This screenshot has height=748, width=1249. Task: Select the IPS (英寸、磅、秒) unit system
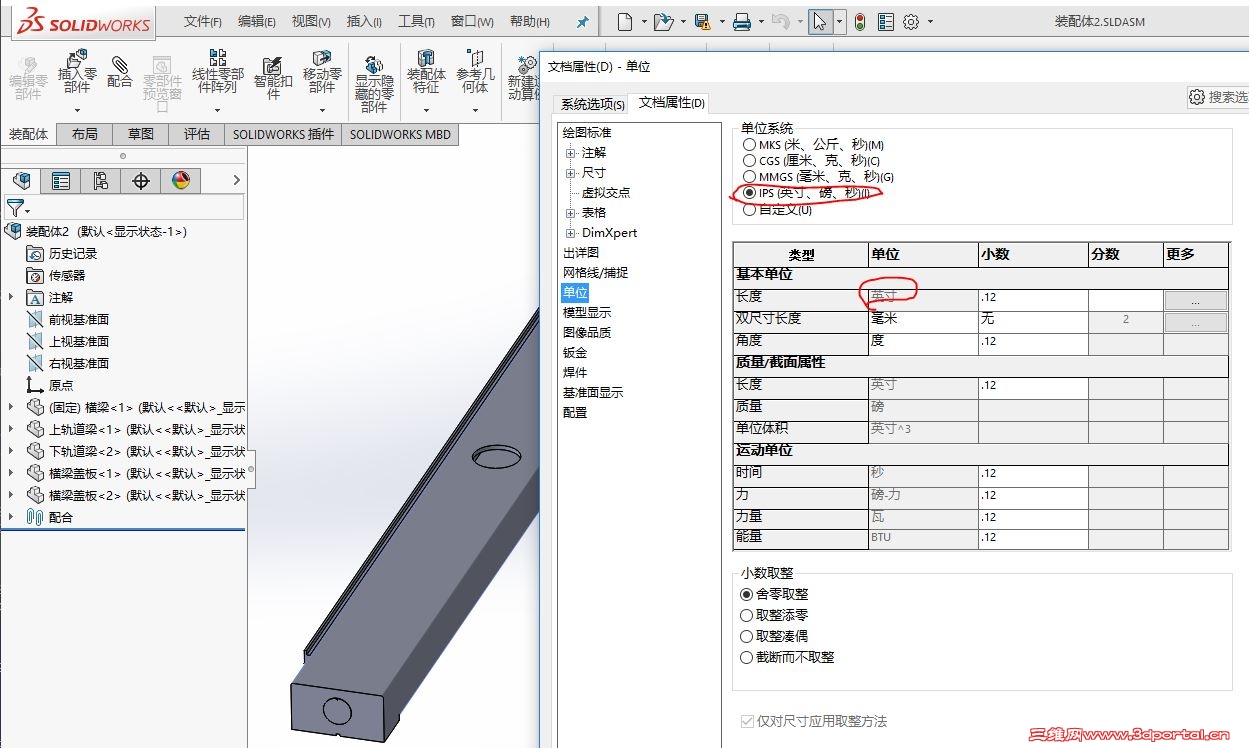pyautogui.click(x=749, y=192)
